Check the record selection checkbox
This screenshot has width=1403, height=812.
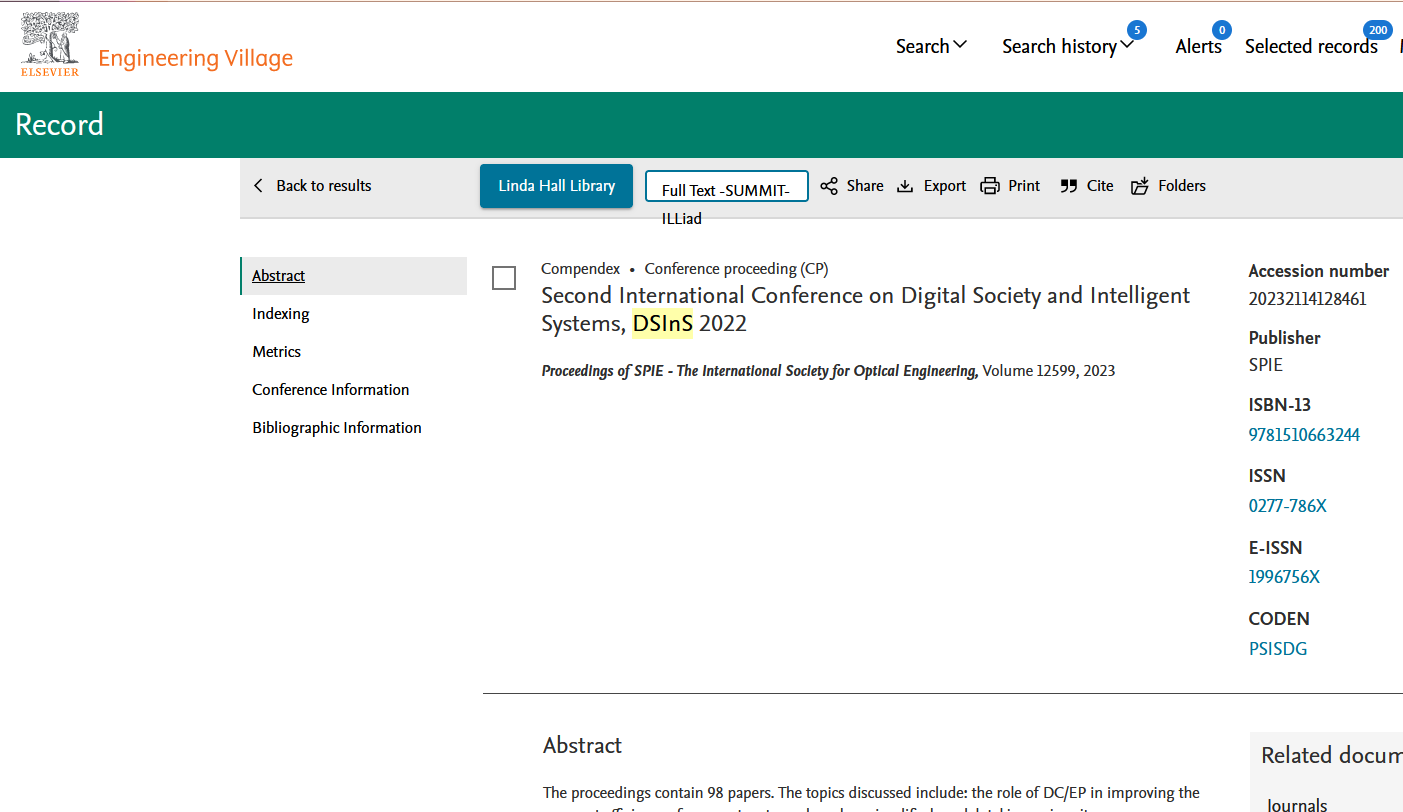504,279
